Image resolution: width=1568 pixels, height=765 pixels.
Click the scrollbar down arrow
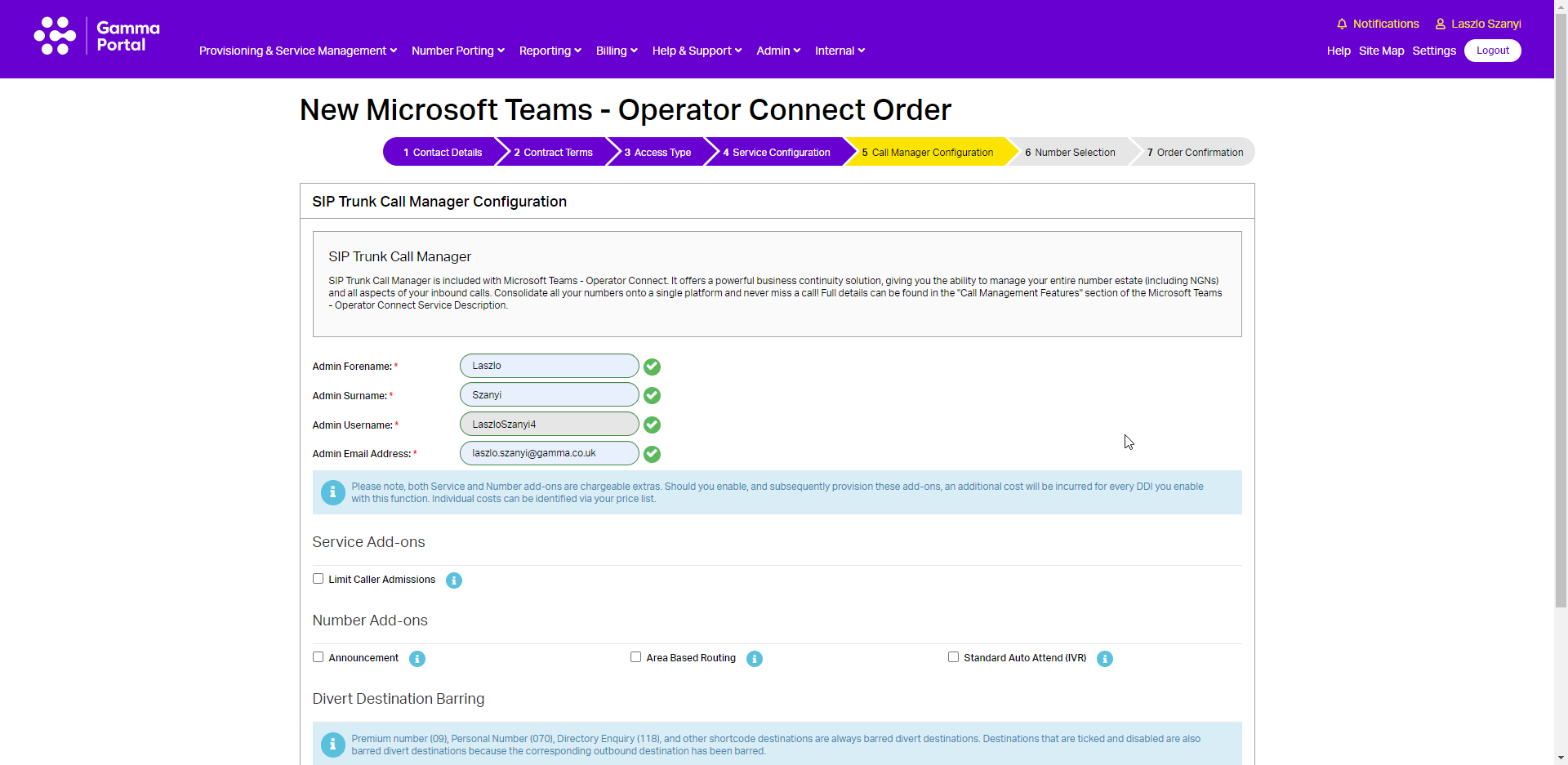[x=1561, y=758]
